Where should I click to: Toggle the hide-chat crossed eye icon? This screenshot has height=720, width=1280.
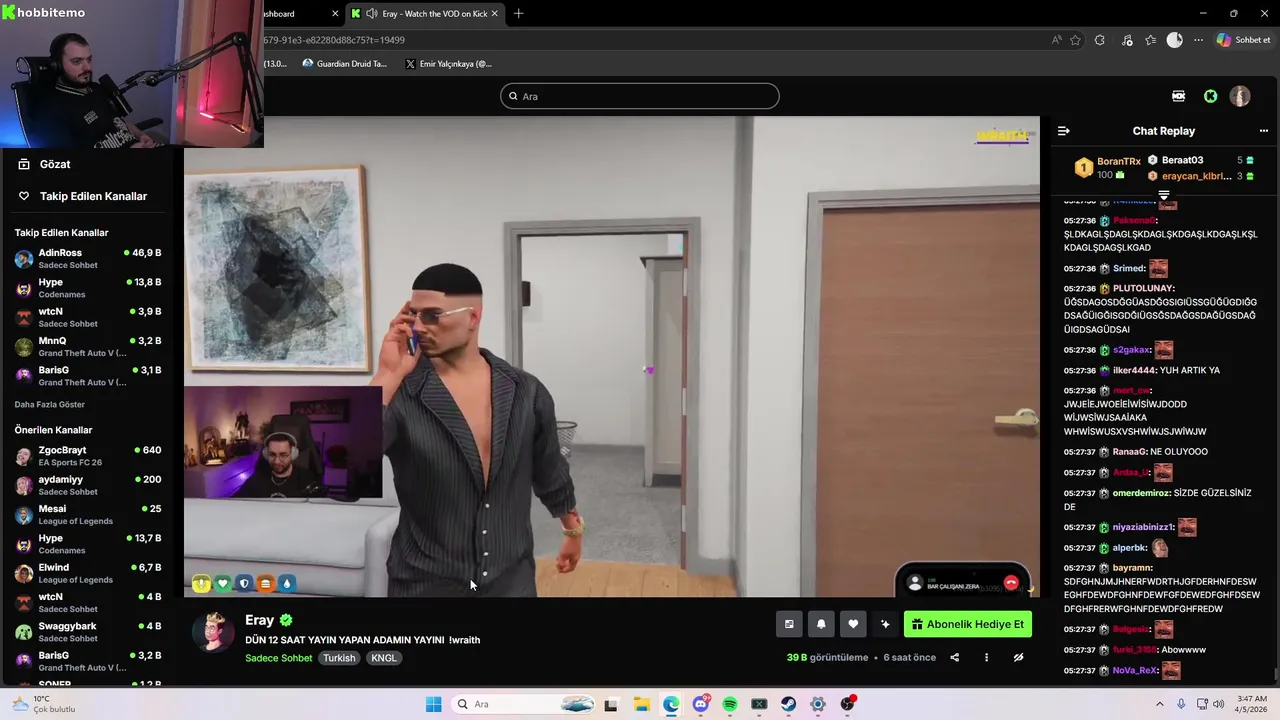1018,657
